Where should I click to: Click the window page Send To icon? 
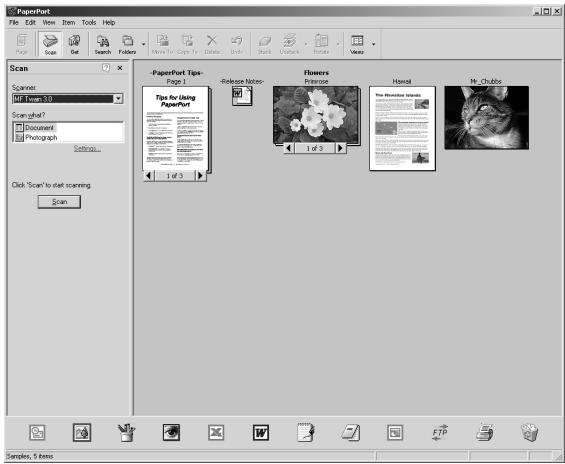(395, 432)
